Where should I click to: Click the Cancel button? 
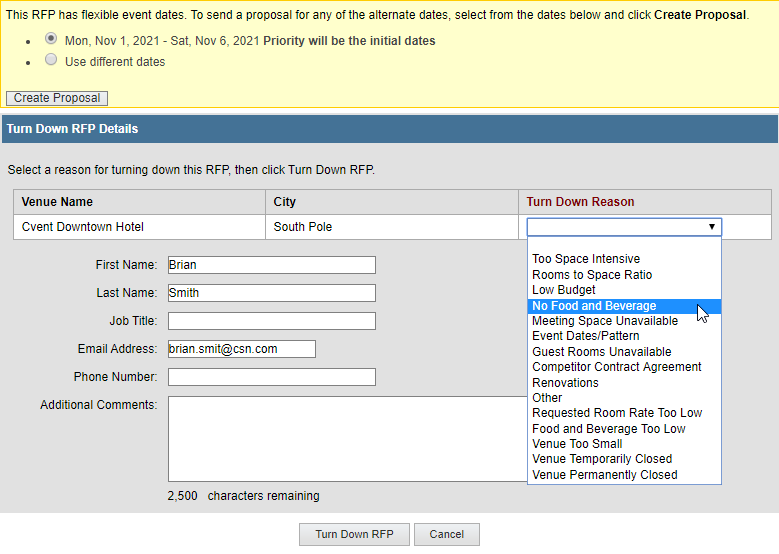pos(447,534)
